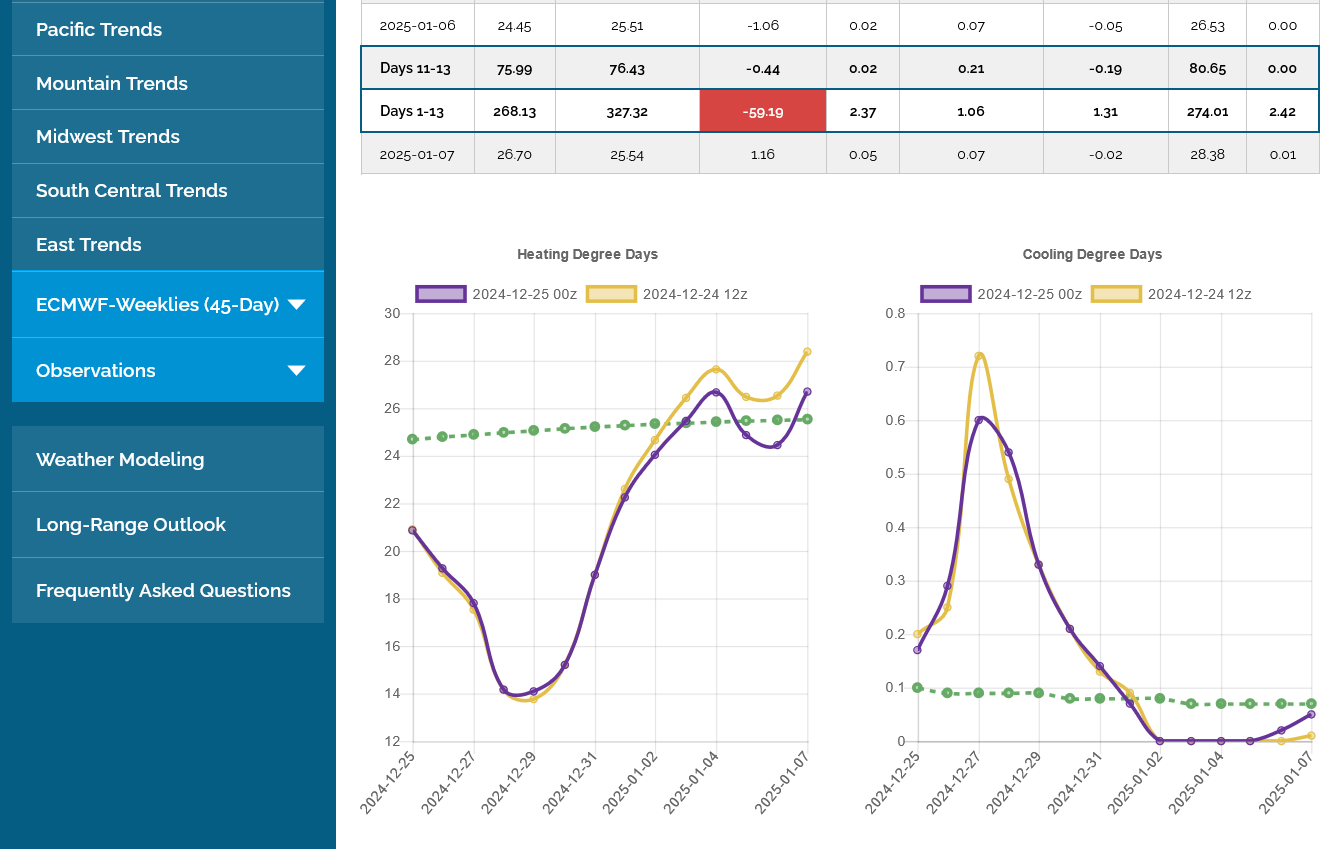Hide the 2024-12-24 12z Cooling series label

coord(1199,294)
